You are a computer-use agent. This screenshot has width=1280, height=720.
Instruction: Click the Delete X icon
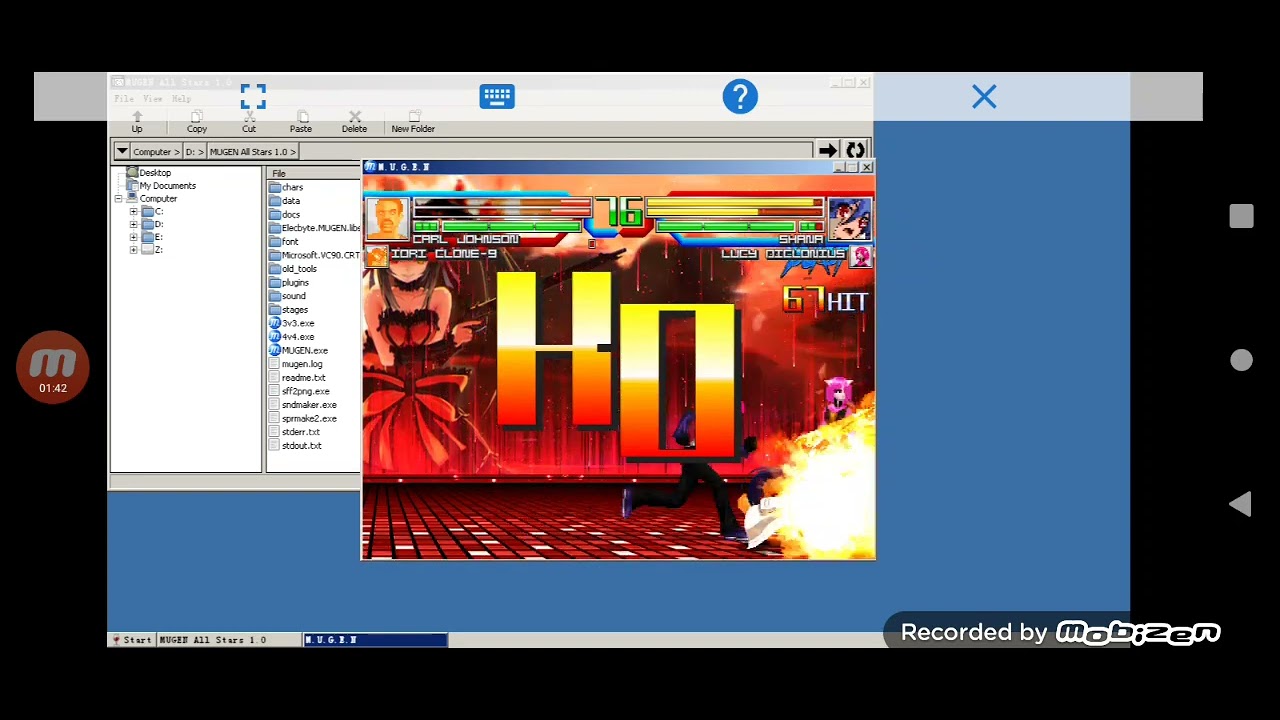coord(354,123)
